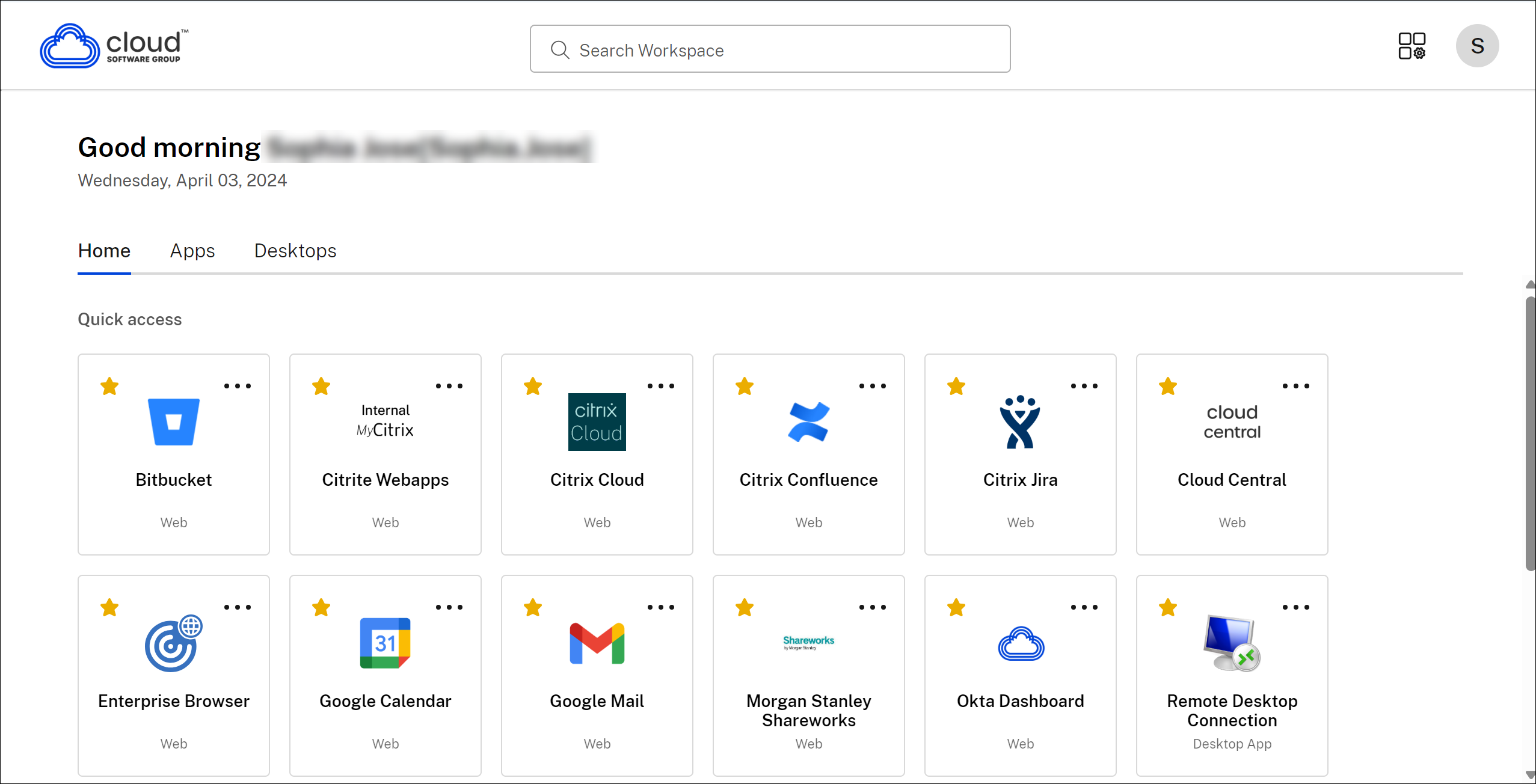
Task: Switch to the Home tab
Action: [x=104, y=251]
